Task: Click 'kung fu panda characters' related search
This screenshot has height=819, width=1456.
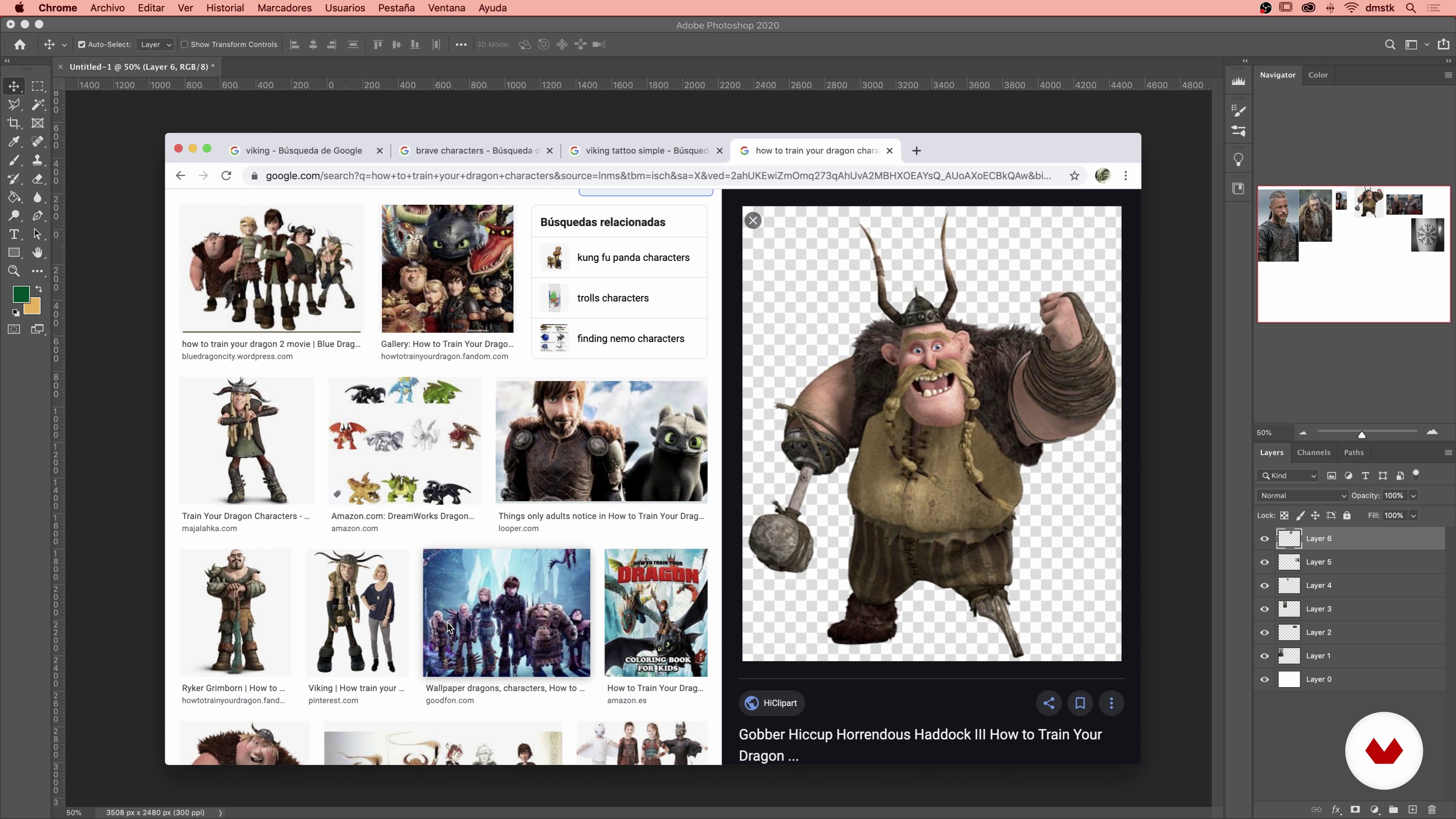Action: click(620, 258)
